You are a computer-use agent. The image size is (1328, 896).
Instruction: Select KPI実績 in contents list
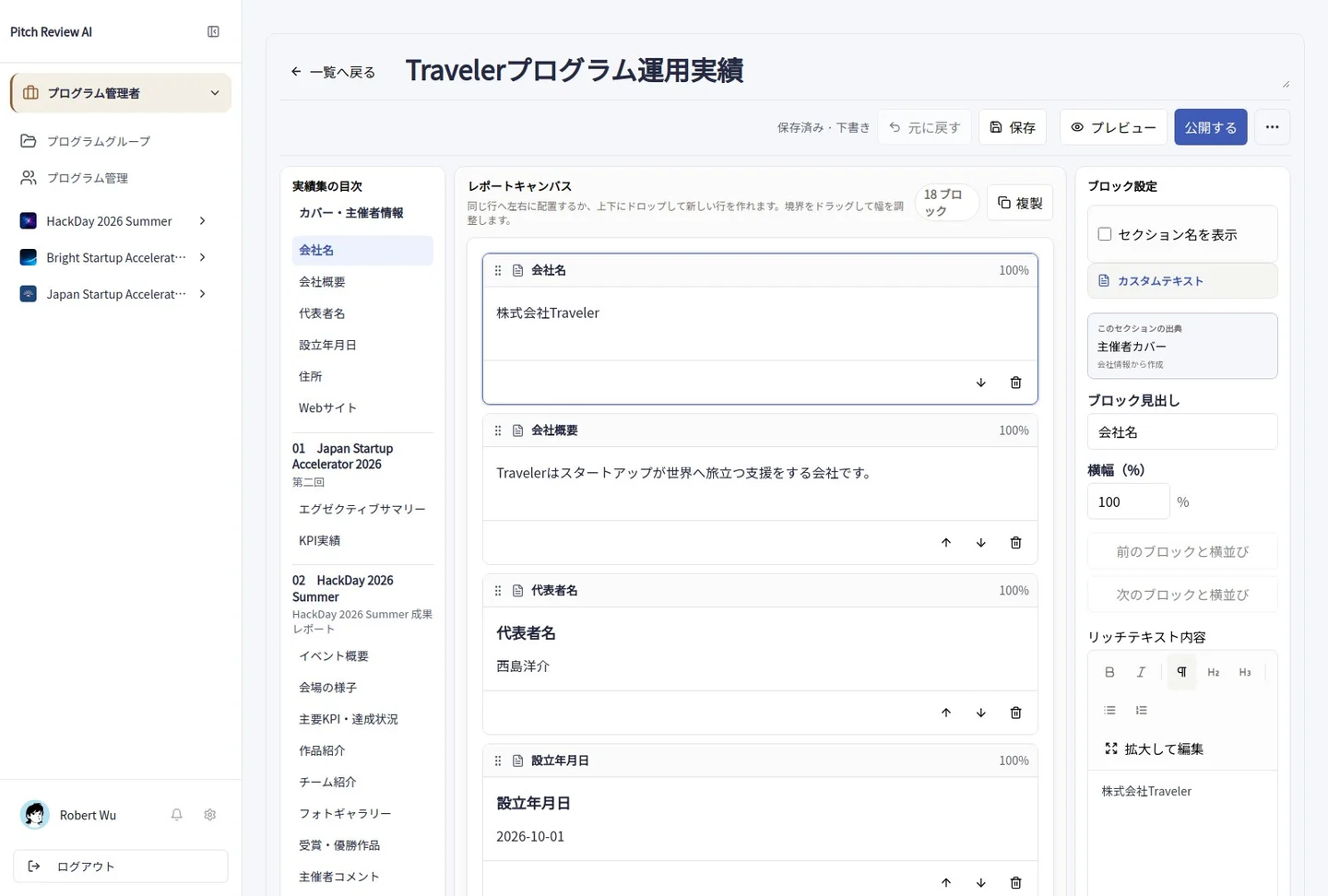pyautogui.click(x=362, y=540)
